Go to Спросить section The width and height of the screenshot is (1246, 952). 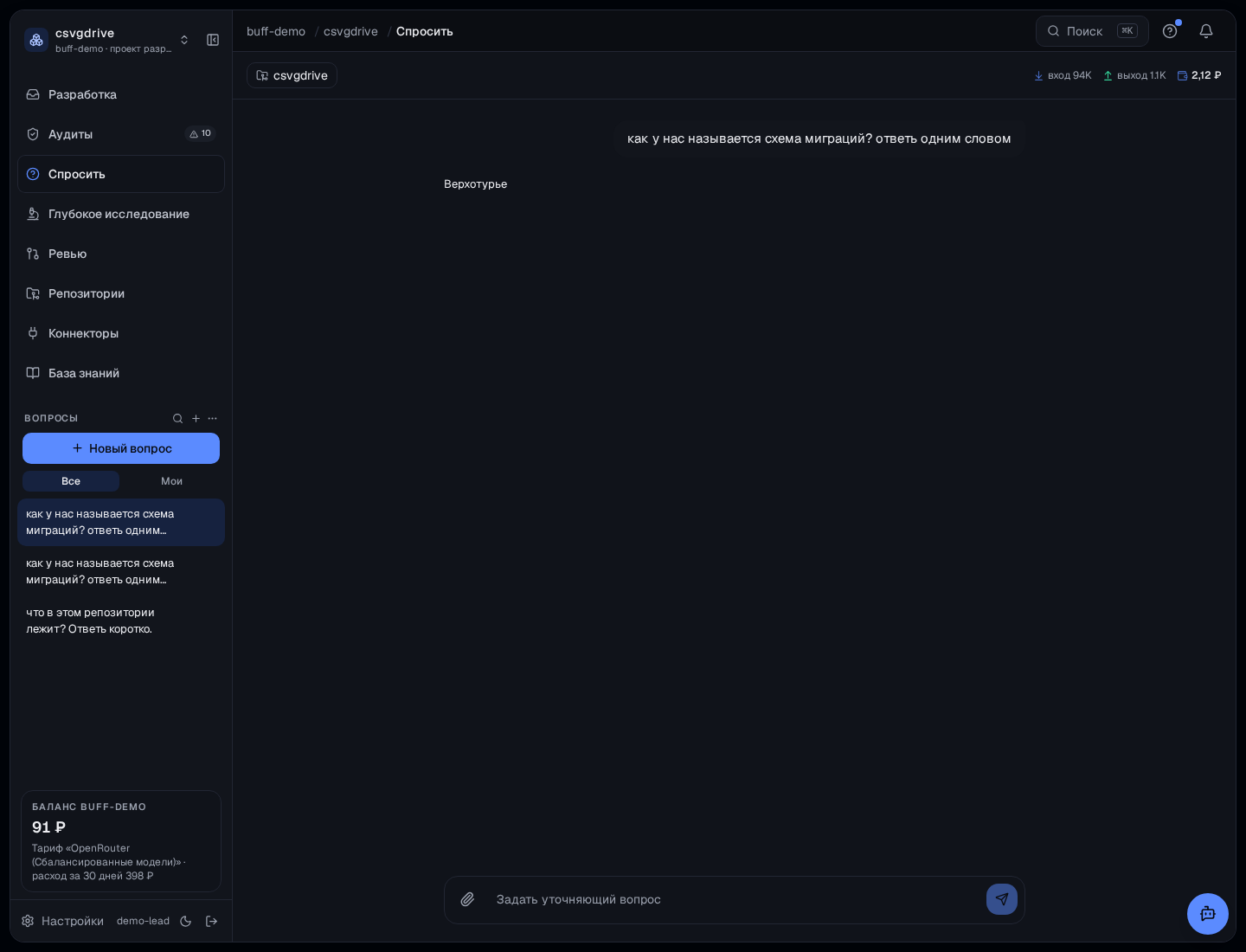pos(121,174)
